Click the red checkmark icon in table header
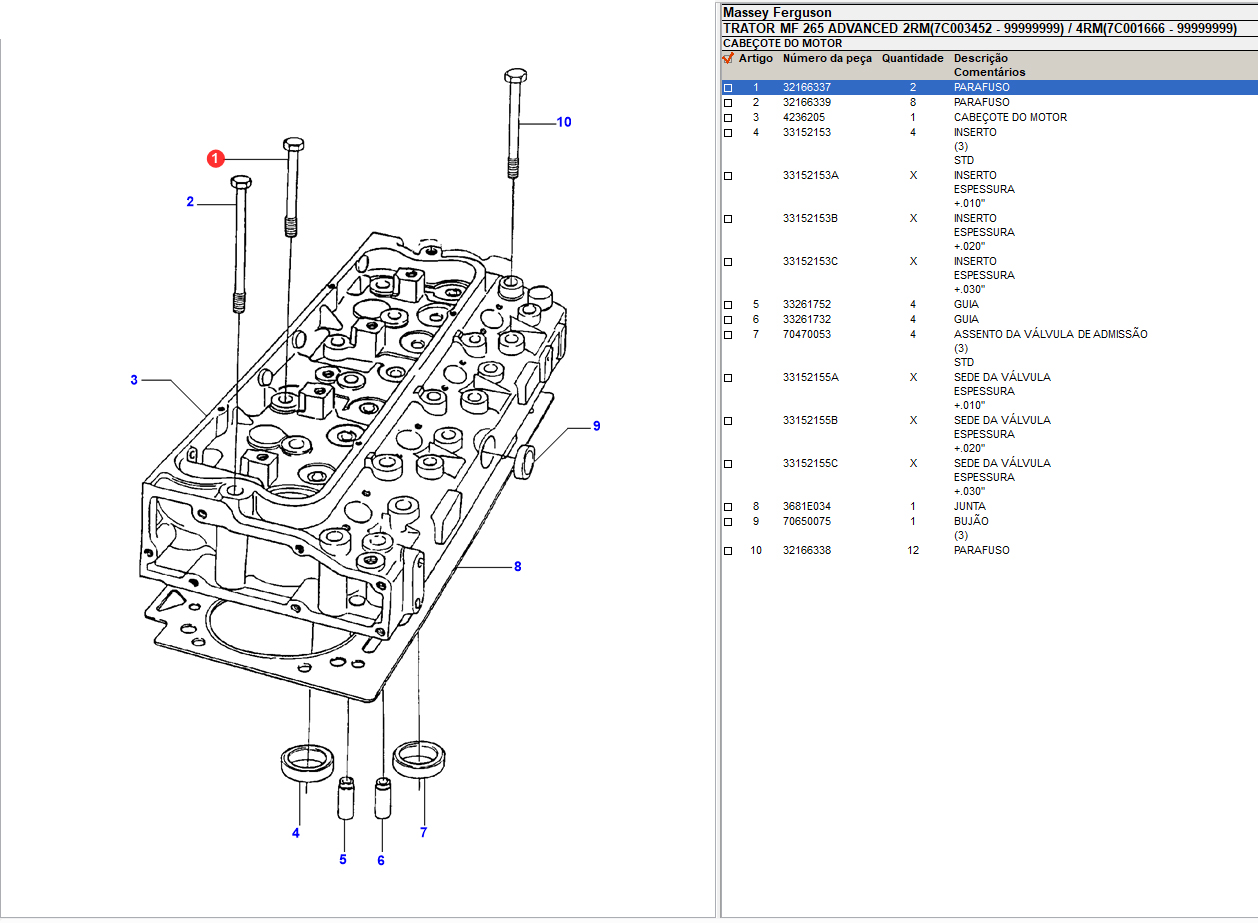This screenshot has width=1258, height=923. pos(728,58)
